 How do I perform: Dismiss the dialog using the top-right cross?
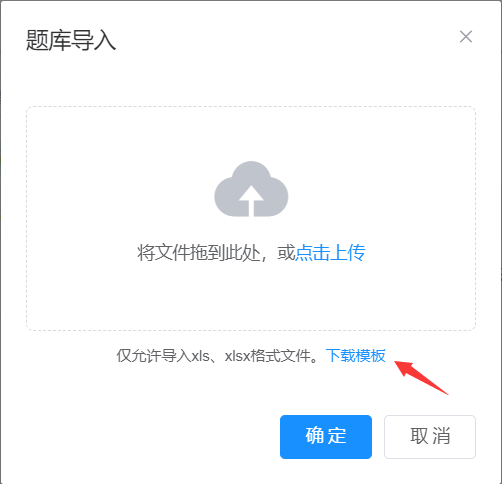coord(466,37)
